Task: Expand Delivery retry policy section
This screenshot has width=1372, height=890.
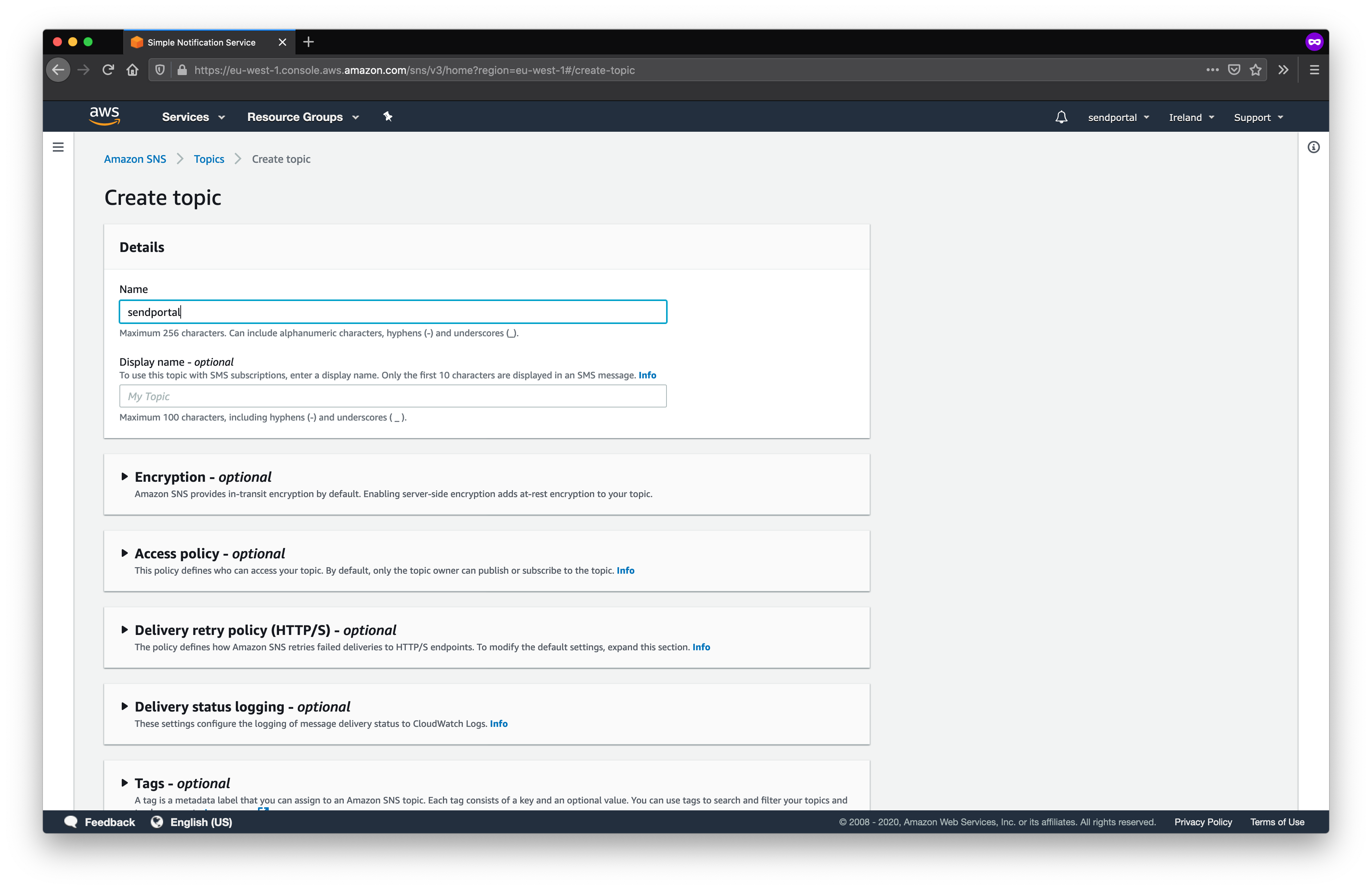Action: coord(124,630)
